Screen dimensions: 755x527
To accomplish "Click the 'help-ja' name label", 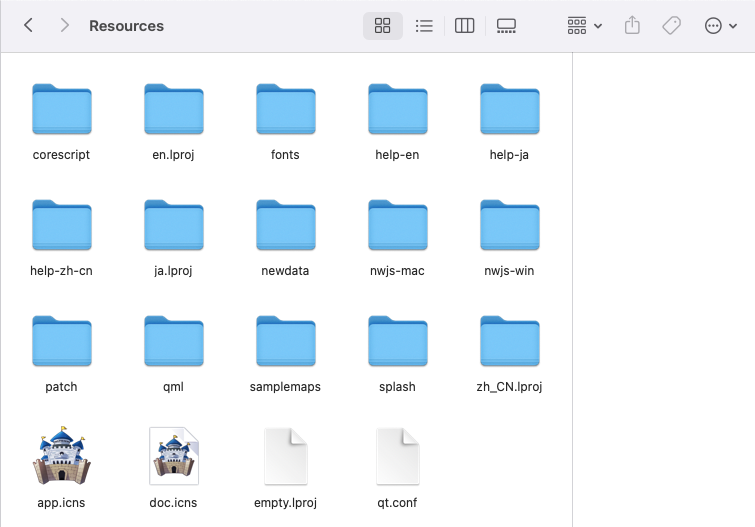I will click(x=509, y=155).
